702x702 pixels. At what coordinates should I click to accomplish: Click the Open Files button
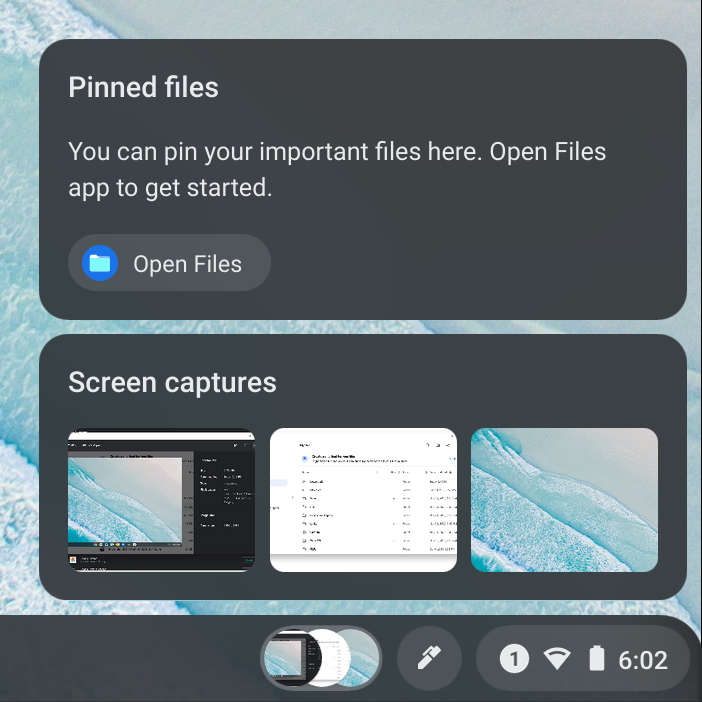(x=169, y=263)
